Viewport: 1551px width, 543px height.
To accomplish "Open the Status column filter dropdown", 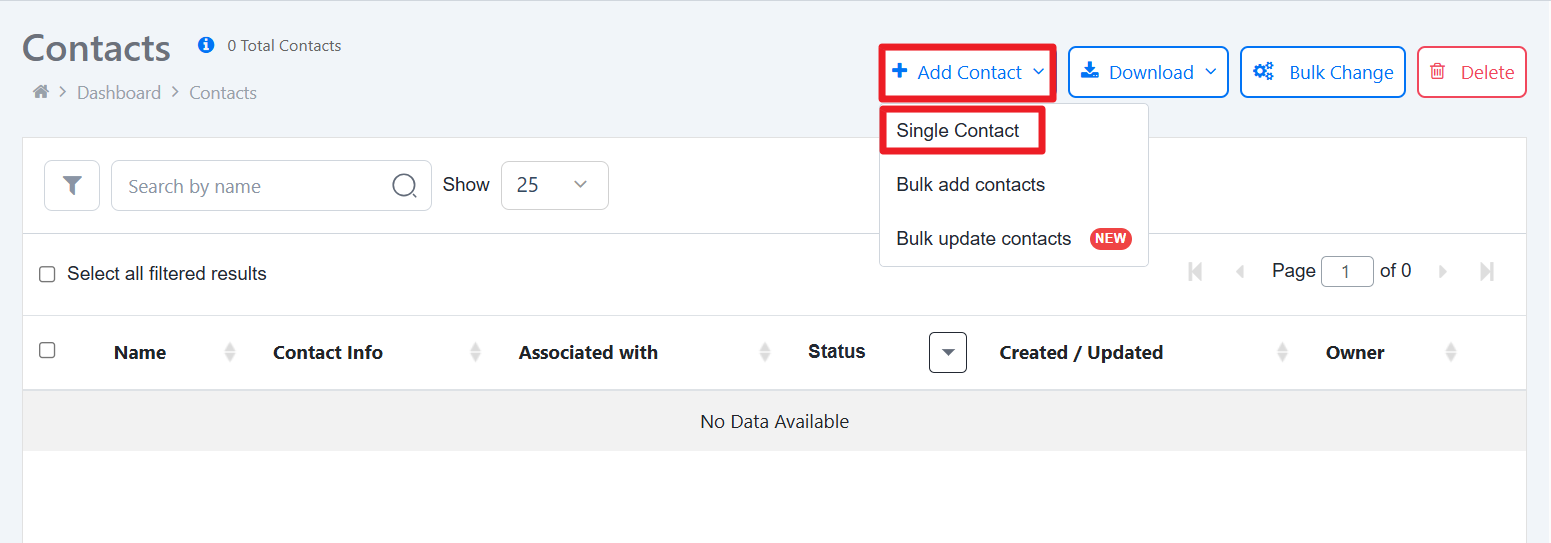I will [x=948, y=352].
